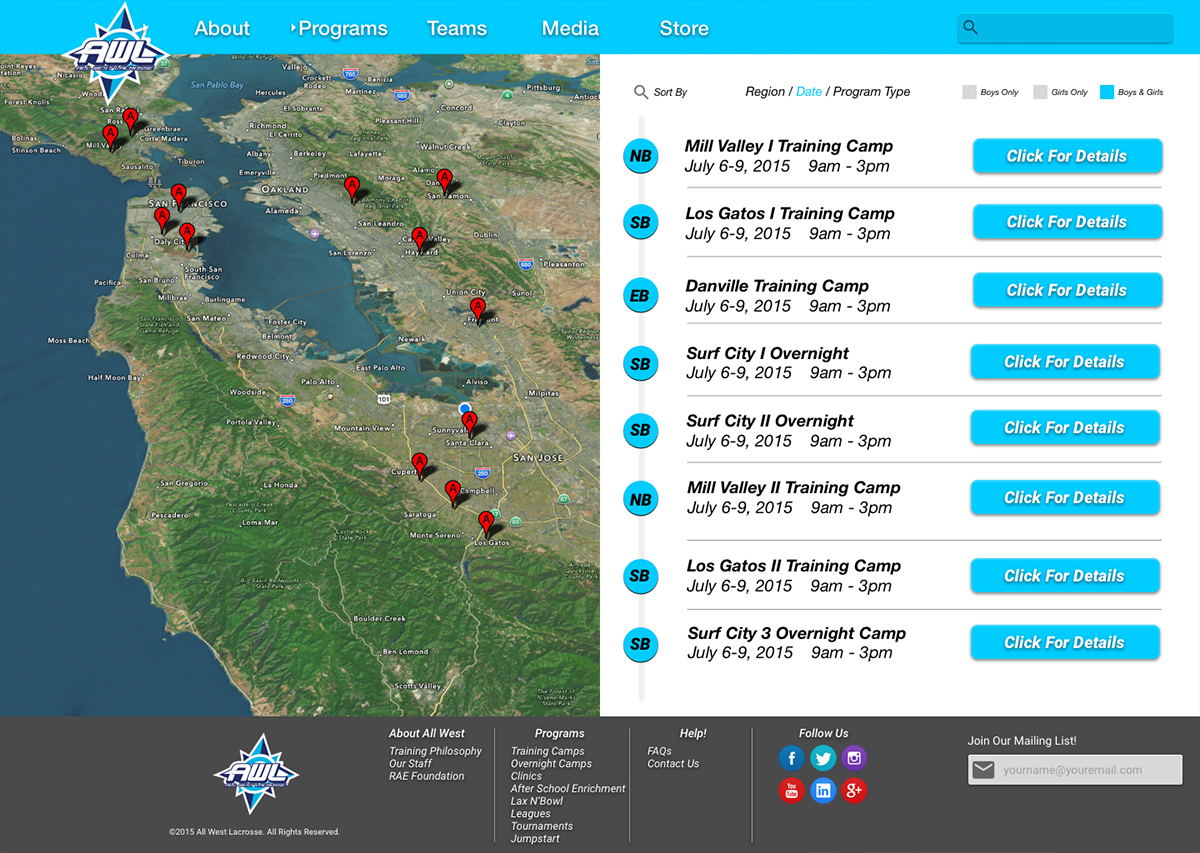Open the About menu
Viewport: 1200px width, 853px height.
222,29
